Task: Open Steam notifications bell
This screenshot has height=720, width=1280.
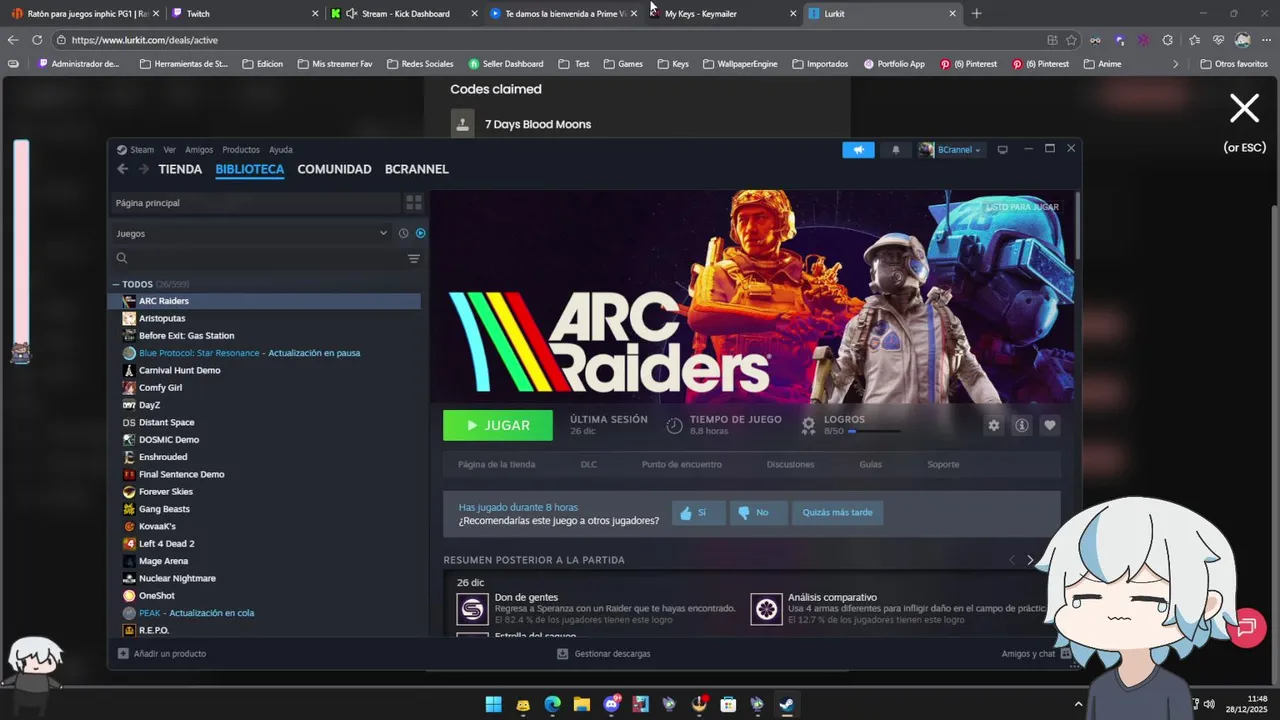Action: pyautogui.click(x=895, y=150)
